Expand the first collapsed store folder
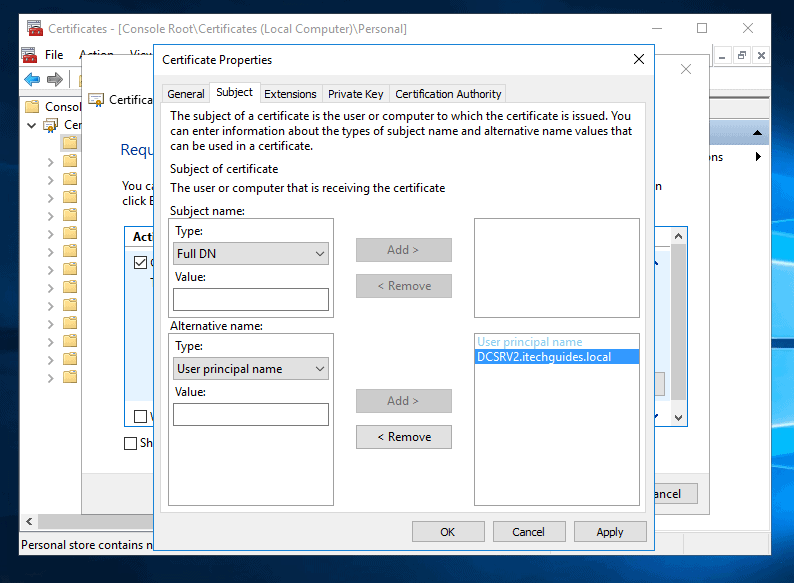The height and width of the screenshot is (583, 794). (x=50, y=162)
